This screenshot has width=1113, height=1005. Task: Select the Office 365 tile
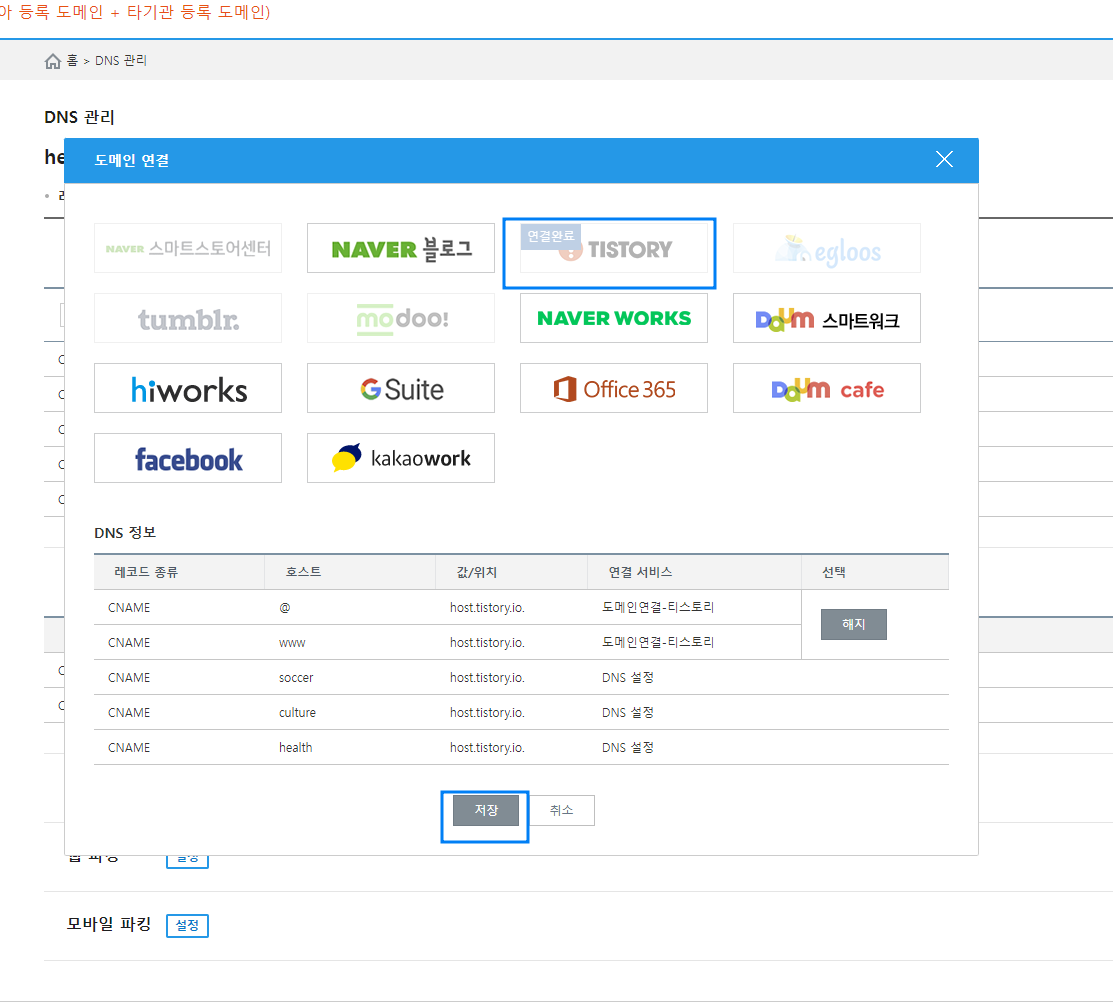pos(613,388)
